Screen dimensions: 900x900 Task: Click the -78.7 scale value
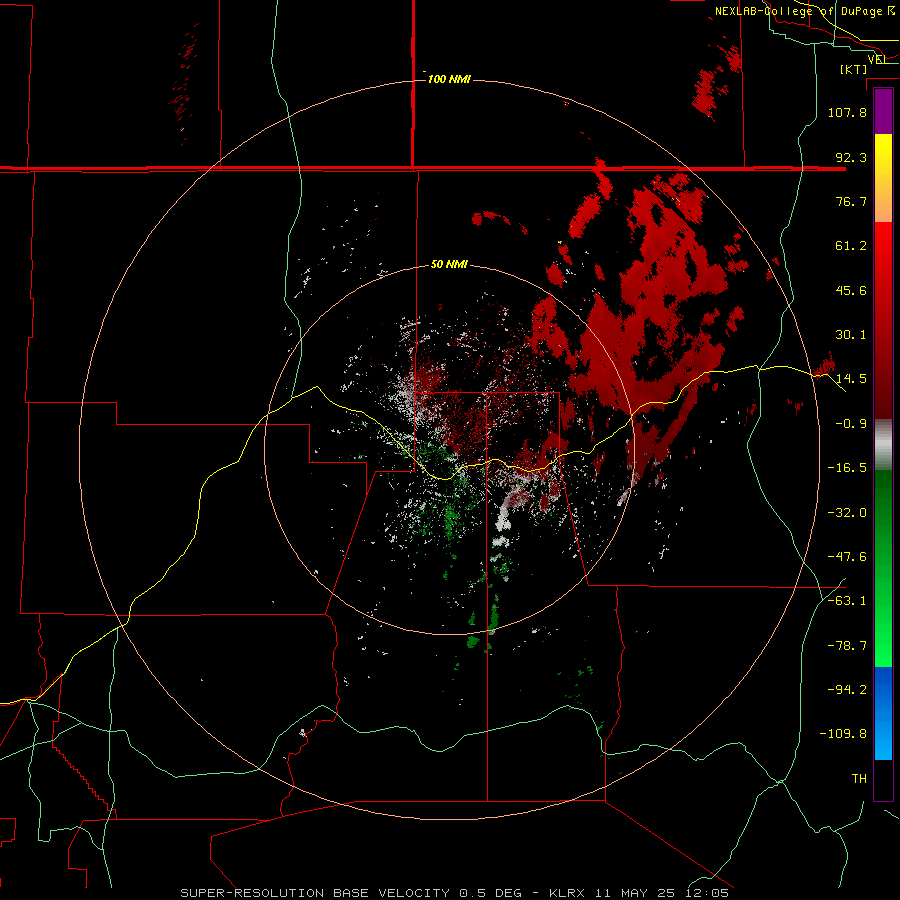click(x=847, y=646)
